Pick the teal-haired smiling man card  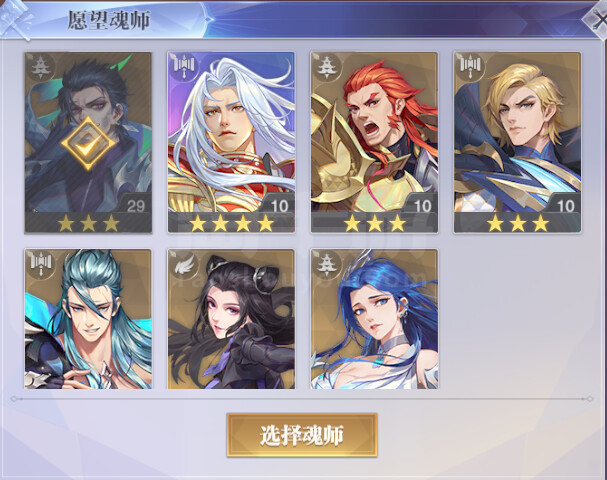pyautogui.click(x=88, y=319)
